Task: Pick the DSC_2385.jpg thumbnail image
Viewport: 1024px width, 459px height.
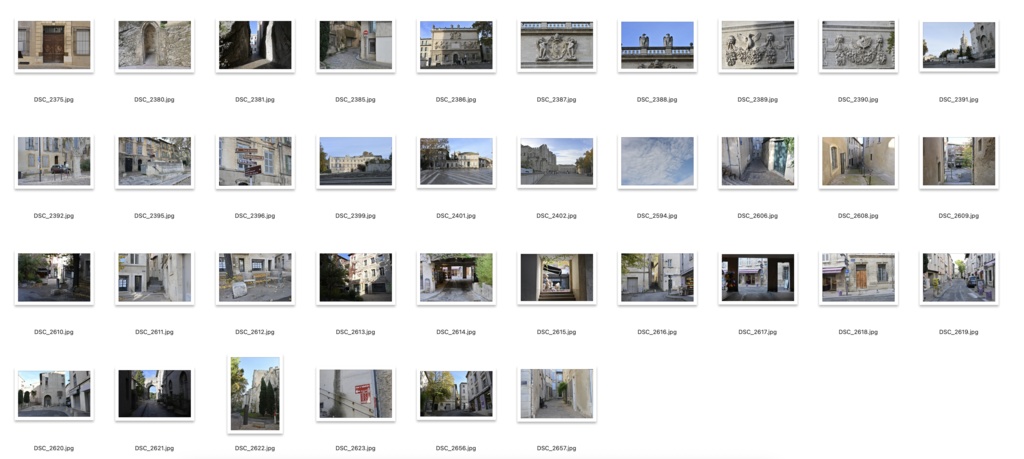Action: click(356, 45)
